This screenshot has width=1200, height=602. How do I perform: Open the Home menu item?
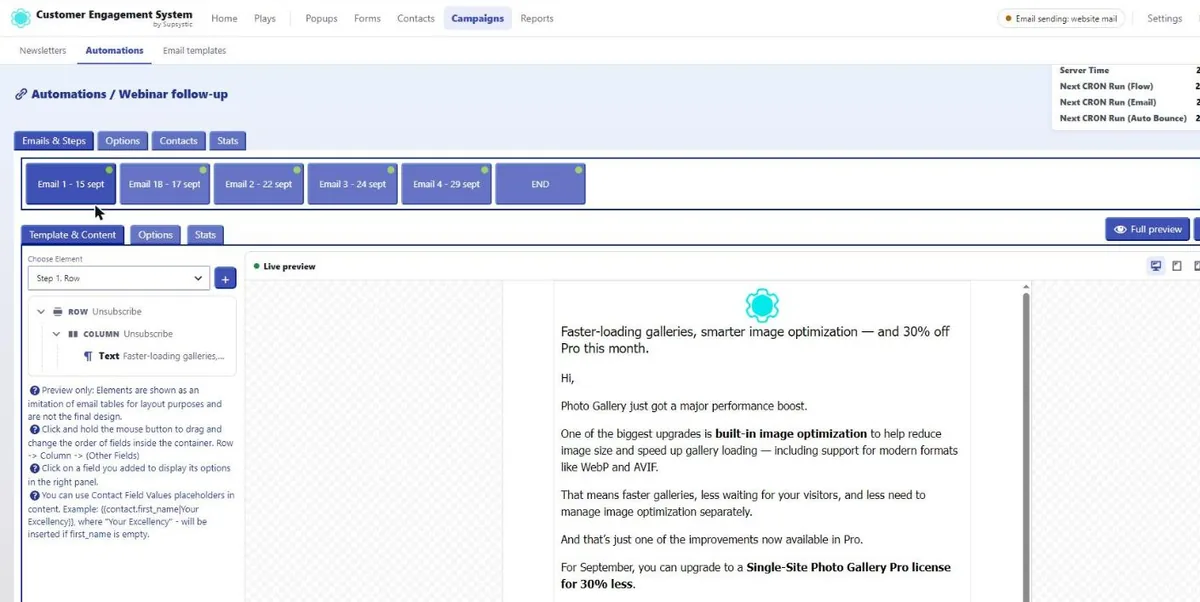coord(225,18)
